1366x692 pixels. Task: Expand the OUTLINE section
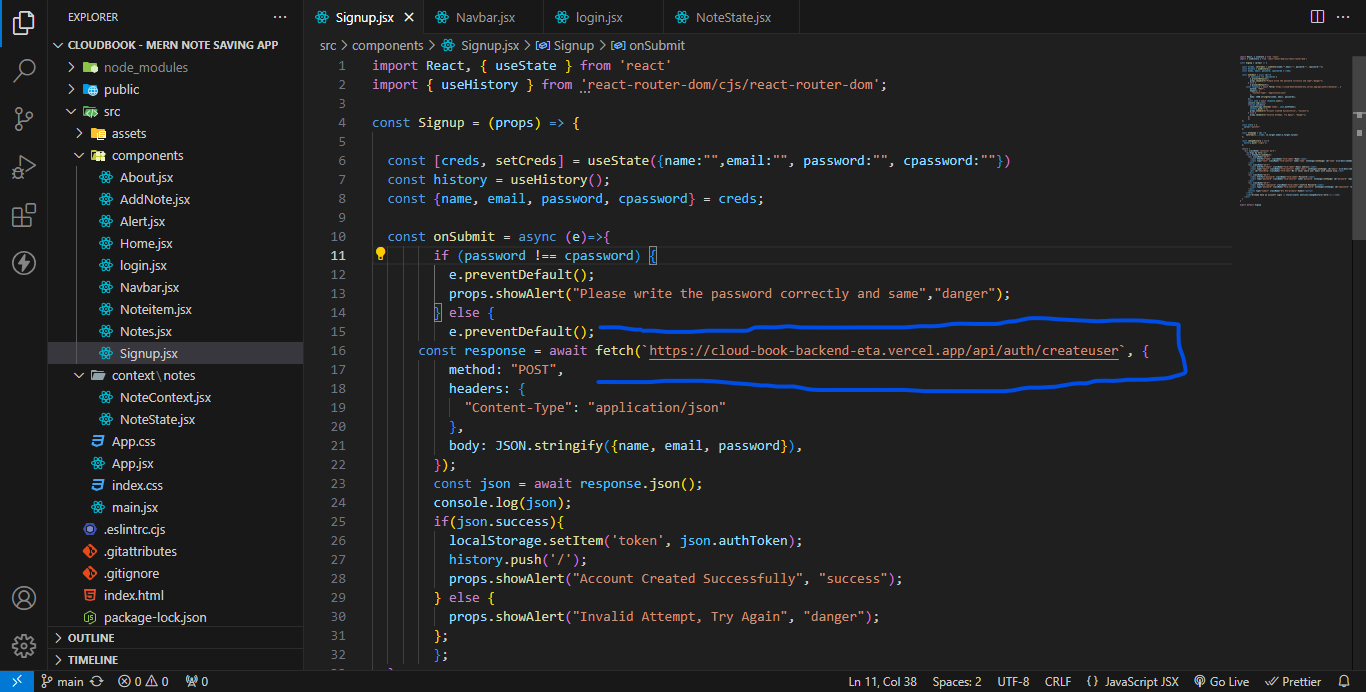(90, 638)
